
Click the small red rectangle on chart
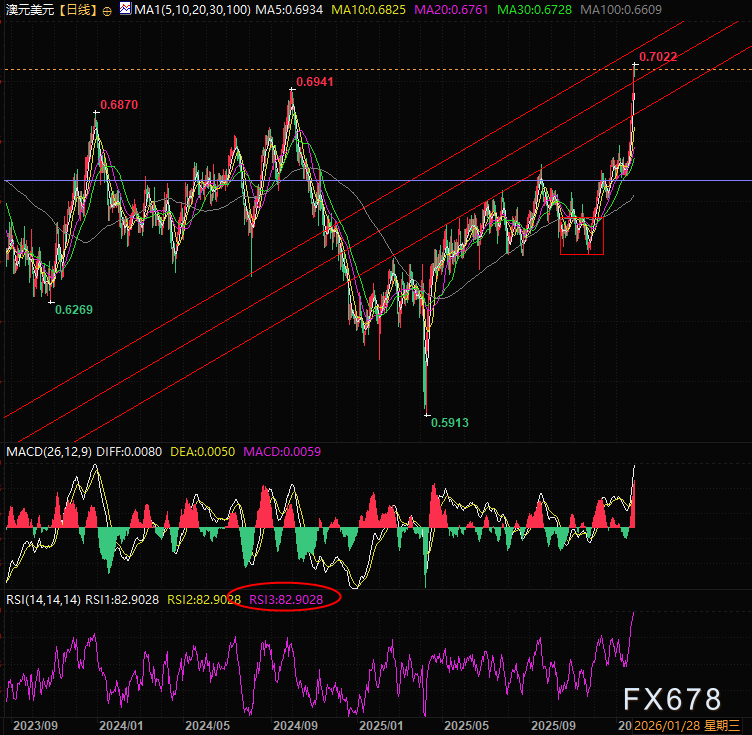click(582, 239)
